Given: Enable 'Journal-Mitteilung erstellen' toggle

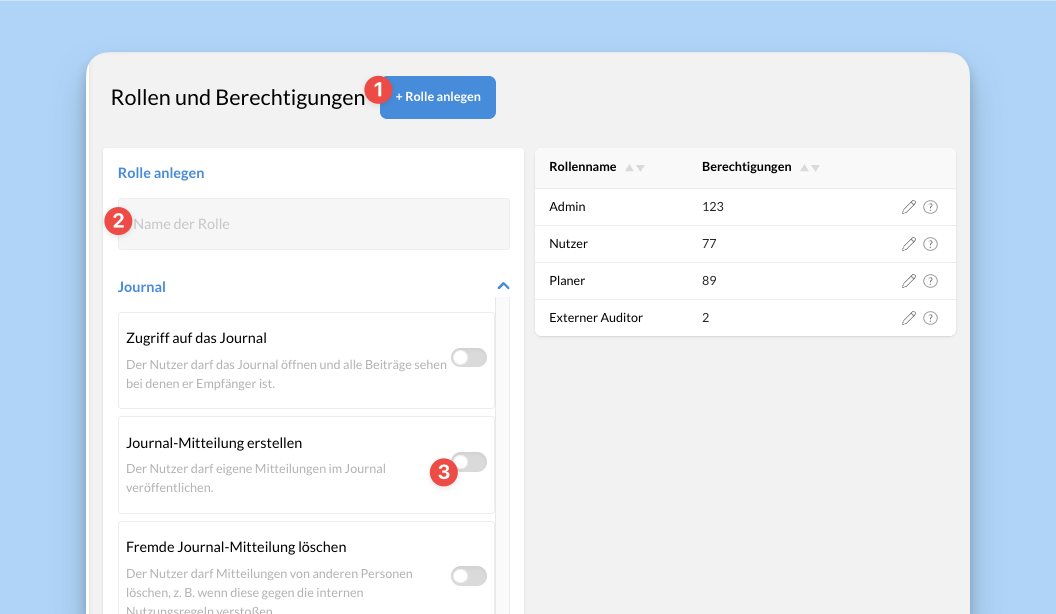Looking at the screenshot, I should coord(469,462).
